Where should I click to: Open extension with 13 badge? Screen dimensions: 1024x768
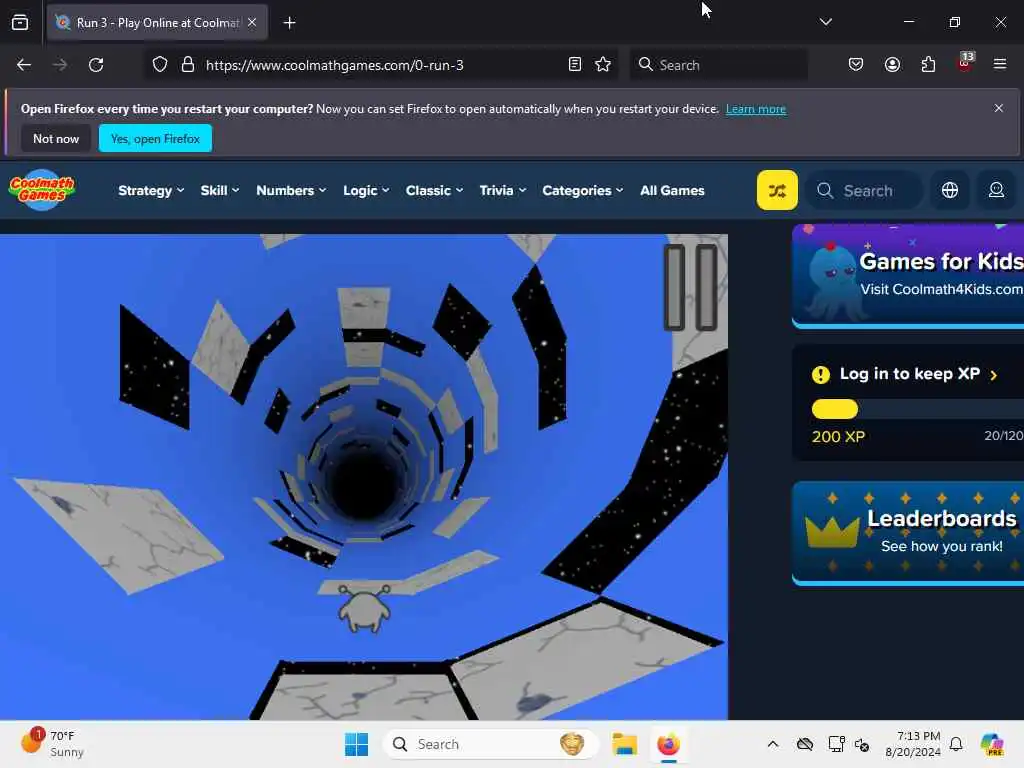click(x=965, y=63)
